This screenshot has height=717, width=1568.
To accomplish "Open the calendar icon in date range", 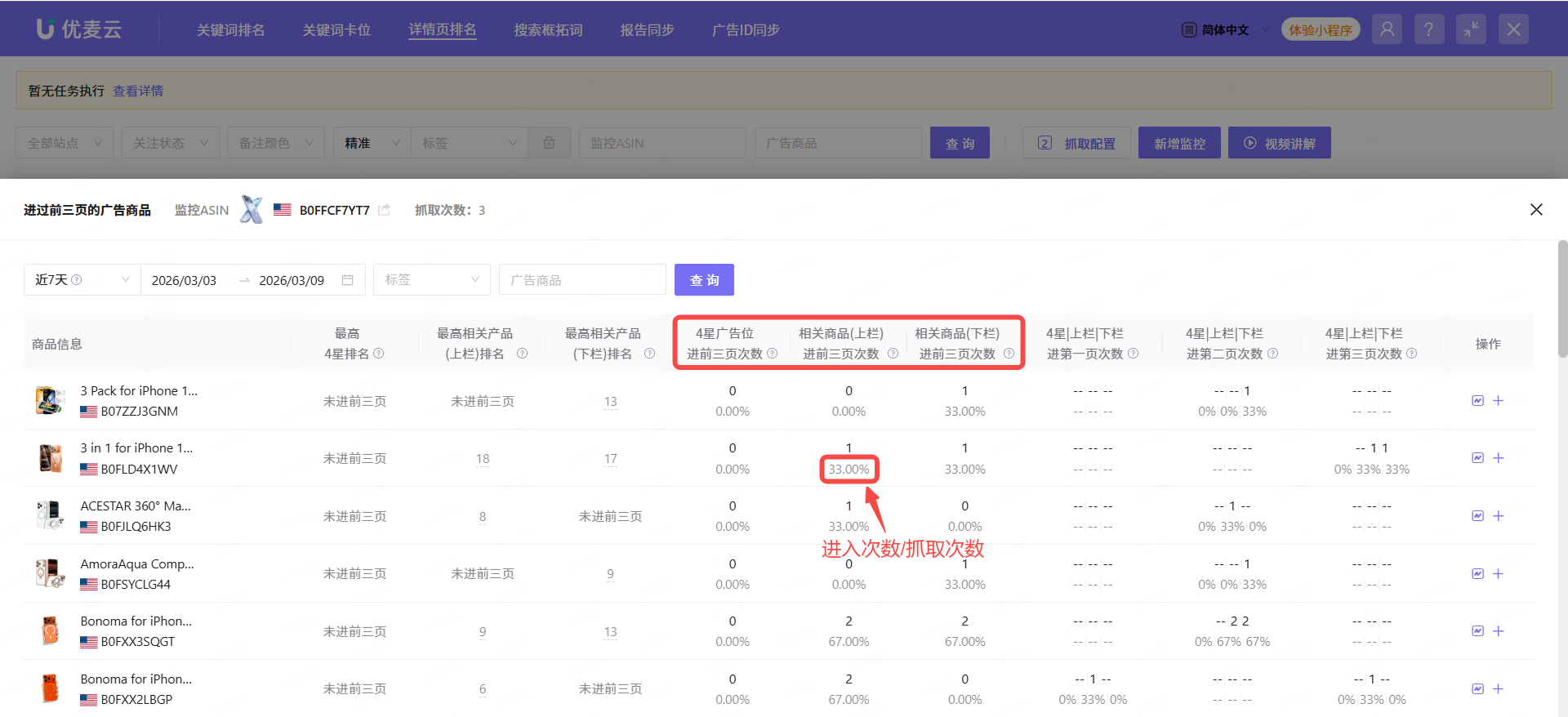I will (347, 280).
